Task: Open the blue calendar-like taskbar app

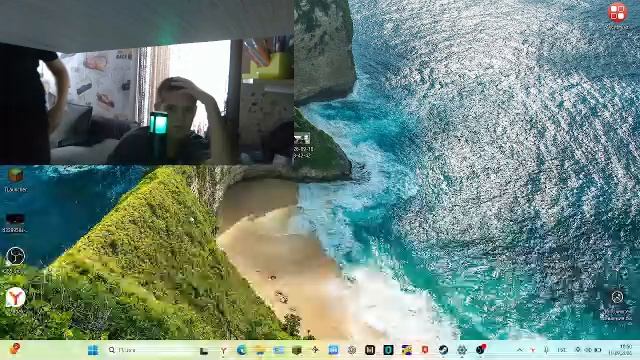Action: coord(333,350)
